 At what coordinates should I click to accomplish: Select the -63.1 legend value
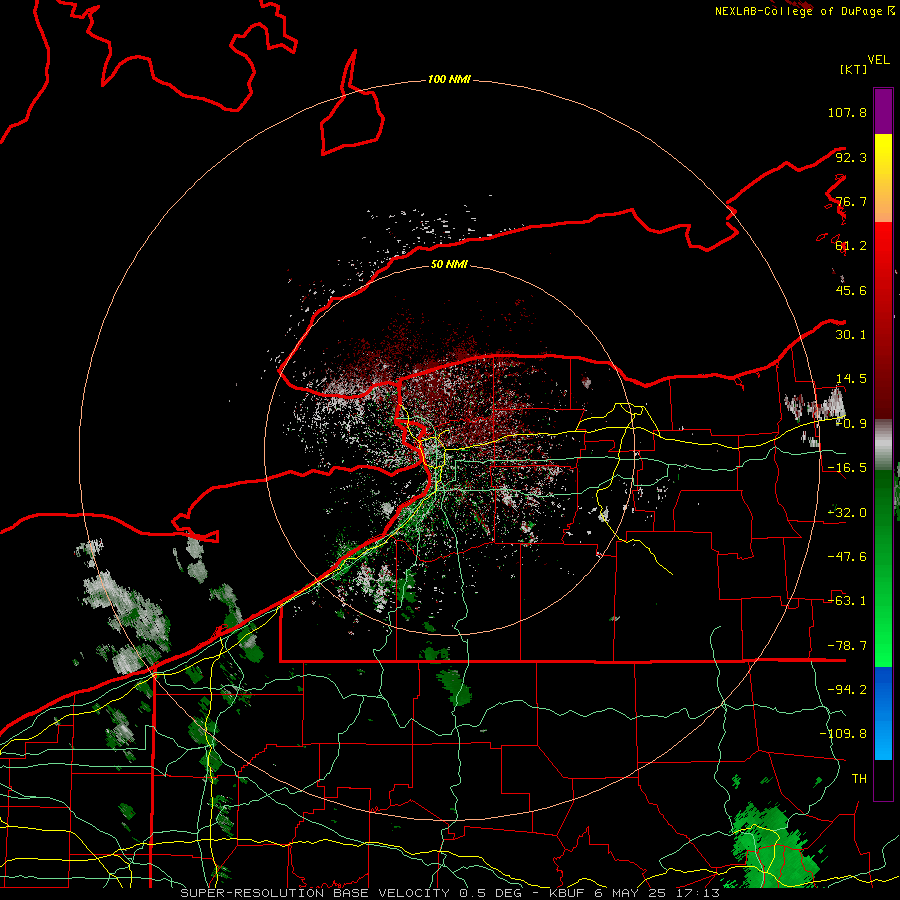pyautogui.click(x=847, y=601)
